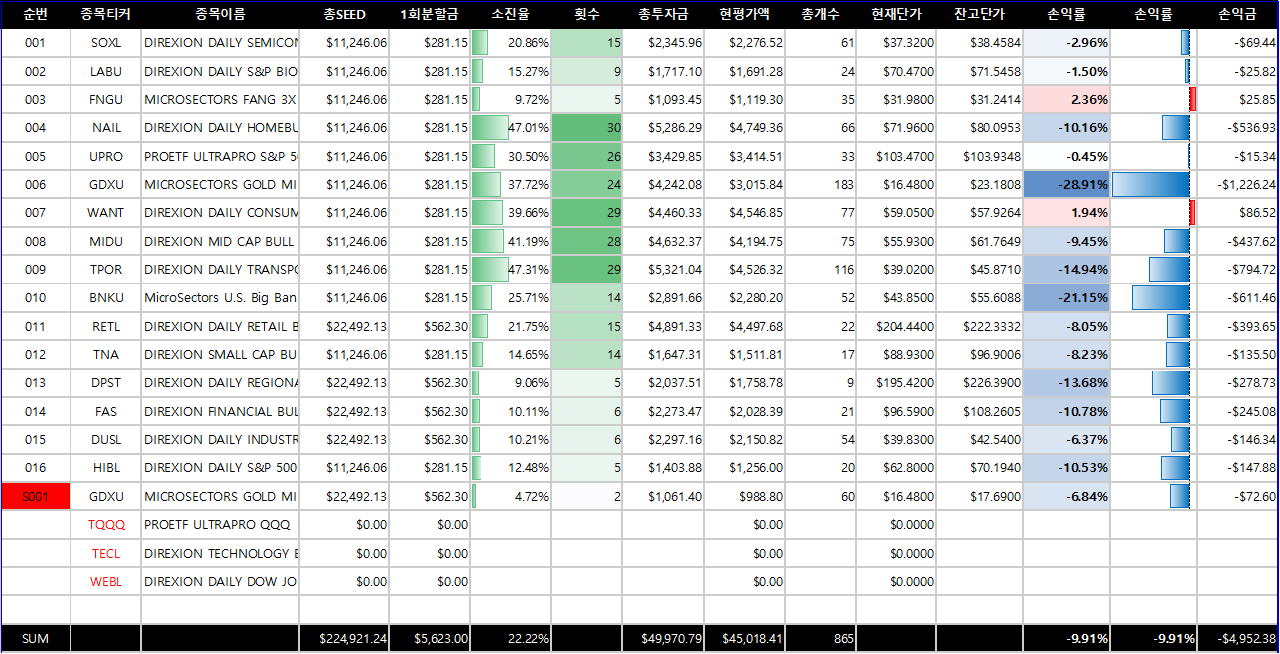Click the -21.15% return cell
The width and height of the screenshot is (1280, 654).
click(1066, 298)
